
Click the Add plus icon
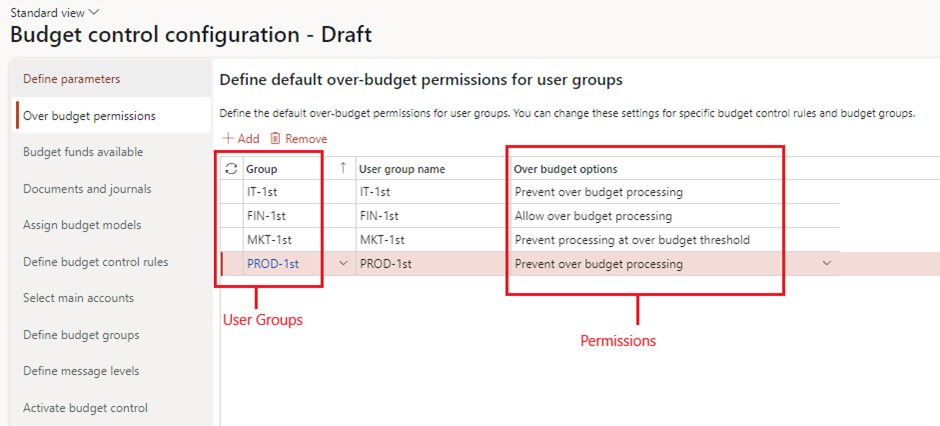click(228, 138)
